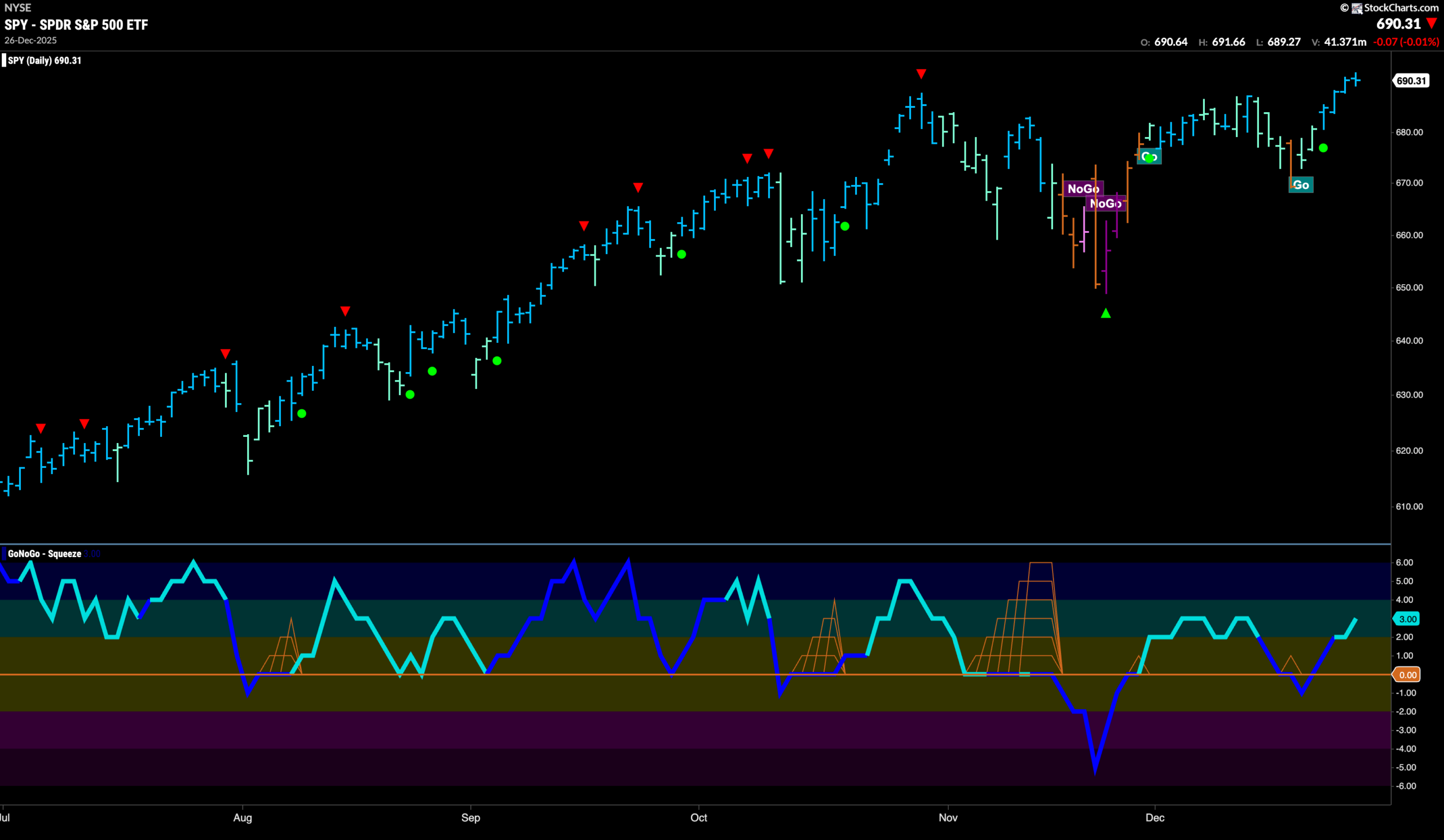Click the cyan 3.00 squeeze value tag
Image resolution: width=1444 pixels, height=840 pixels.
coord(1407,618)
